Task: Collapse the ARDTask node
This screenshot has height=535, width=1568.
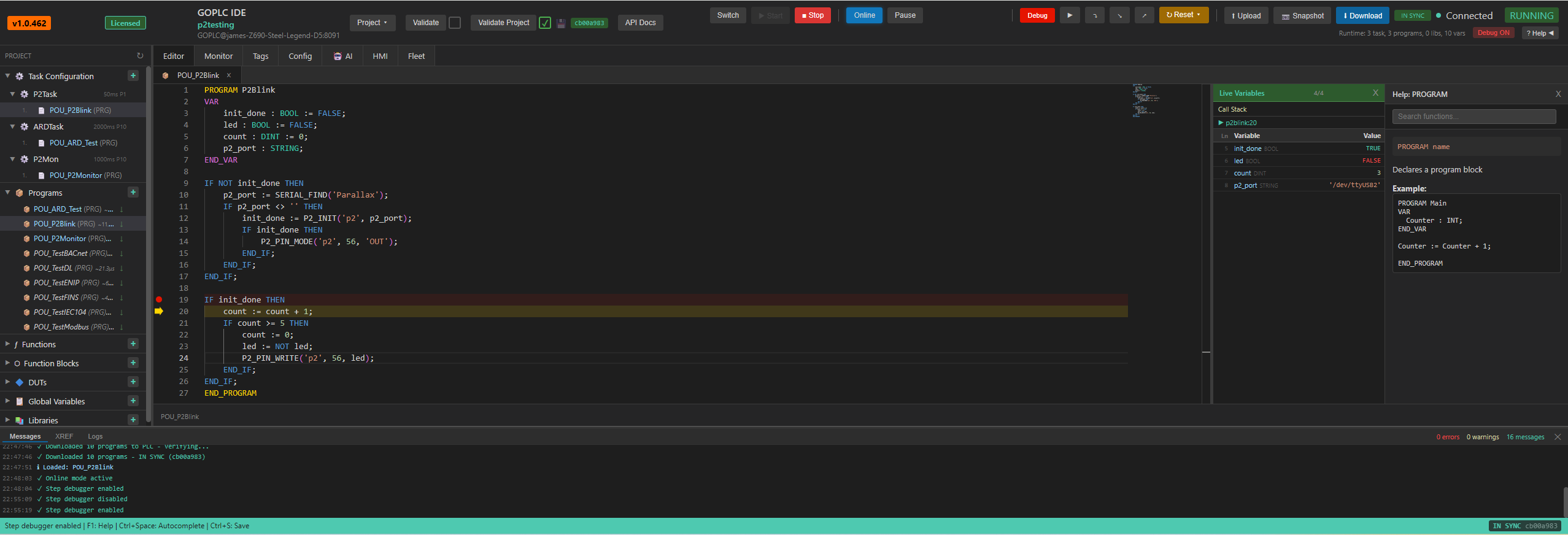Action: 12,126
